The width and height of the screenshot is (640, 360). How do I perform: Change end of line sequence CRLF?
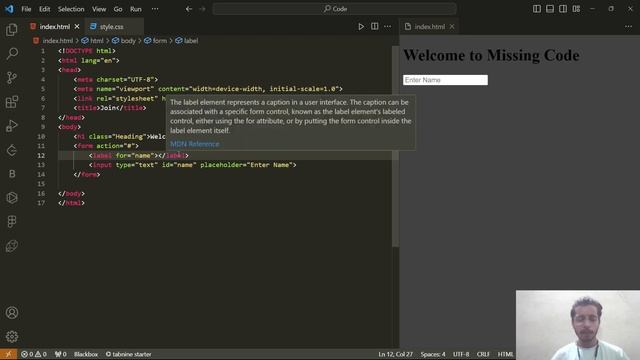(483, 354)
